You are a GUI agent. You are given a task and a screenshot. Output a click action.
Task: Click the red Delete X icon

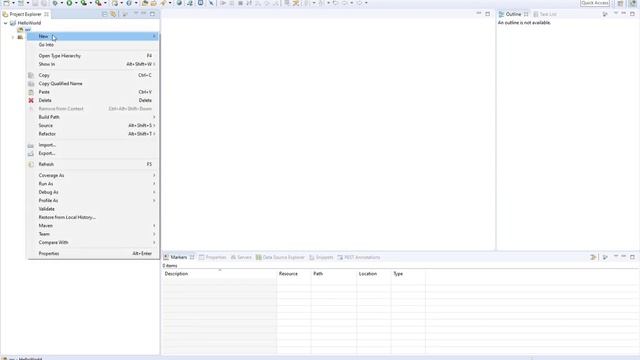[x=31, y=100]
